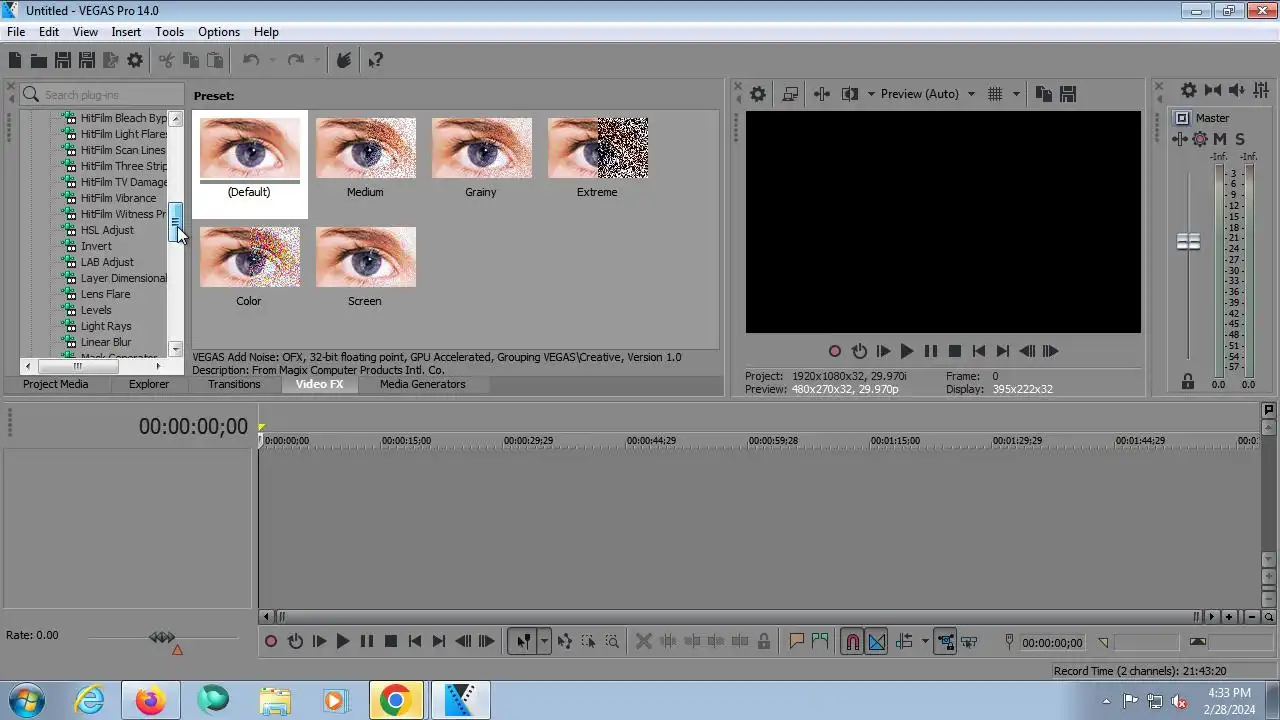Toggle Master bus Solo button S
The height and width of the screenshot is (720, 1280).
[x=1240, y=139]
